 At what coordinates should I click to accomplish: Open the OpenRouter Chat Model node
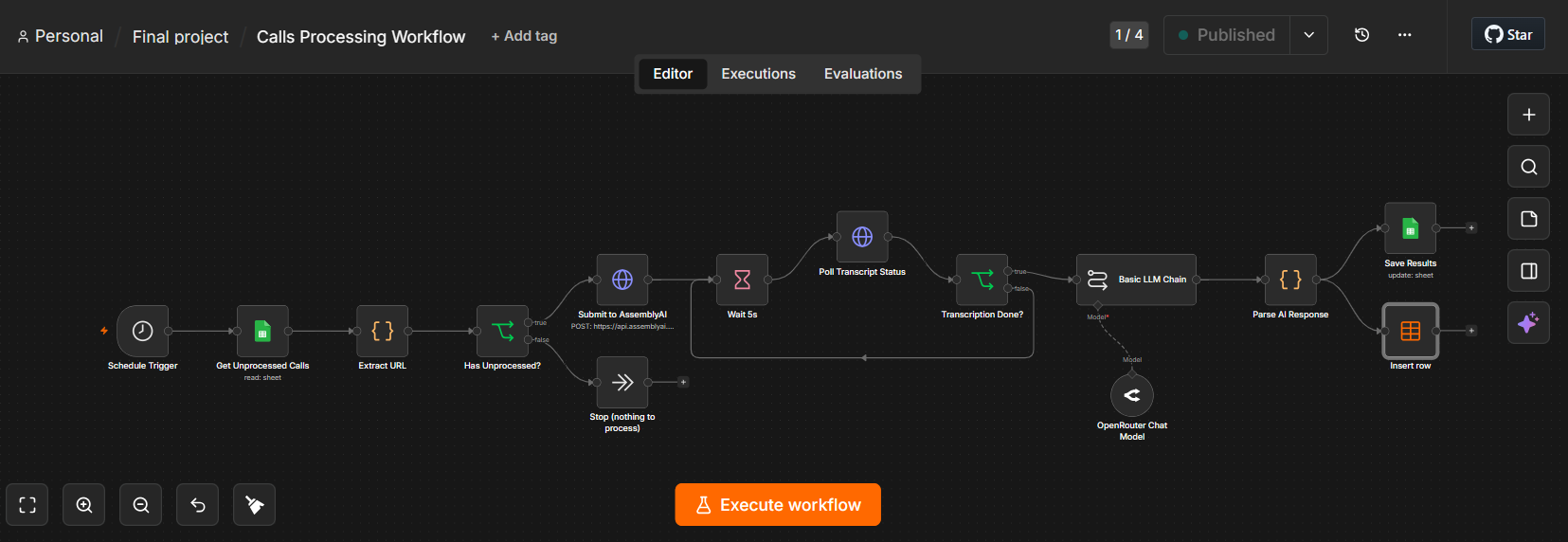1132,395
